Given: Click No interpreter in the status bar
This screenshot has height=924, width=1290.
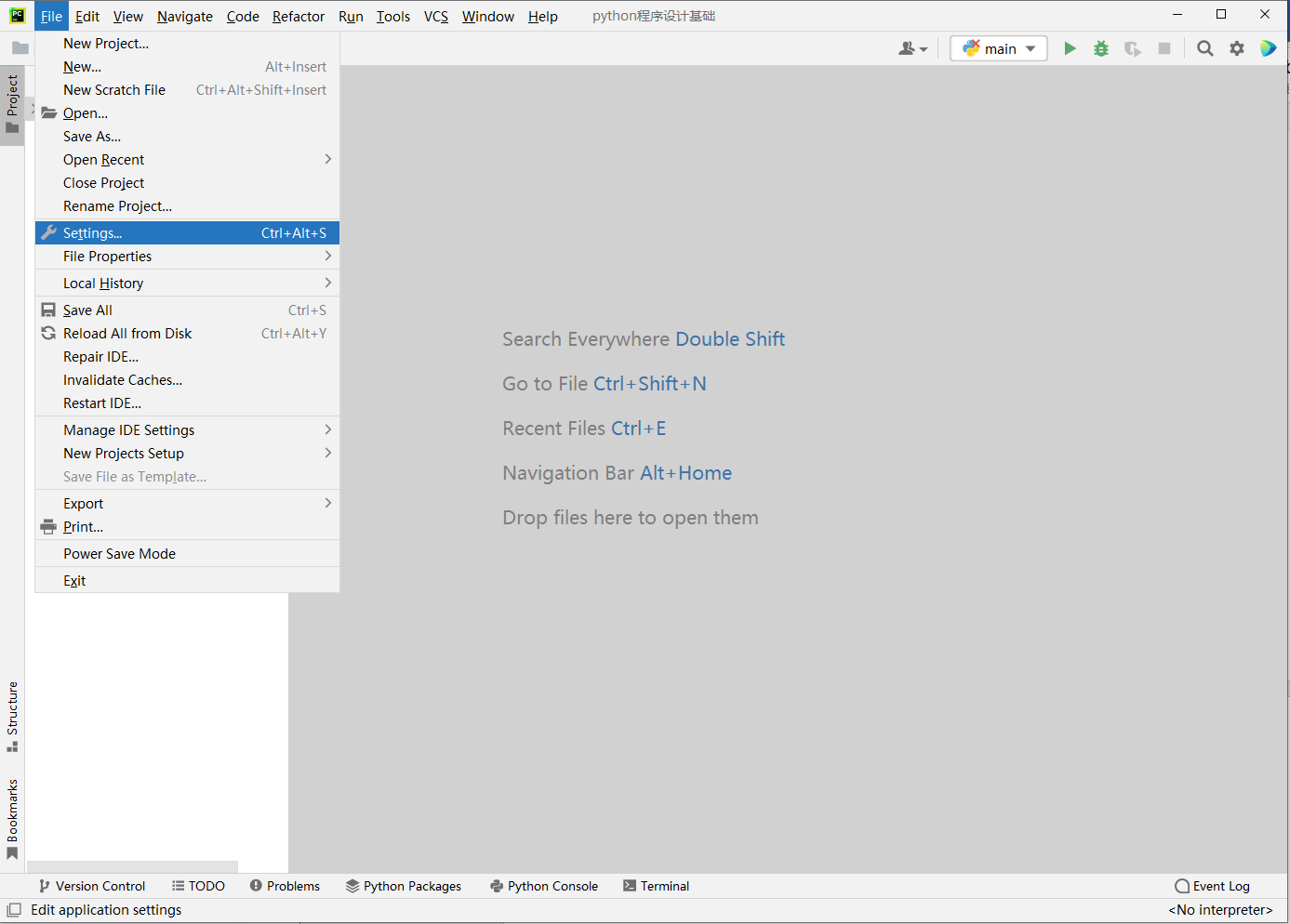Looking at the screenshot, I should [1219, 909].
